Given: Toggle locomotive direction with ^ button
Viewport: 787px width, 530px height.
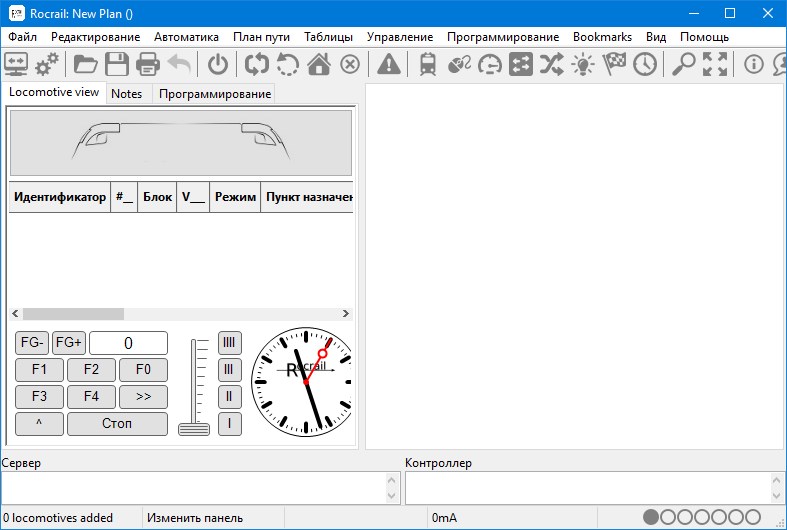Looking at the screenshot, I should [x=40, y=424].
